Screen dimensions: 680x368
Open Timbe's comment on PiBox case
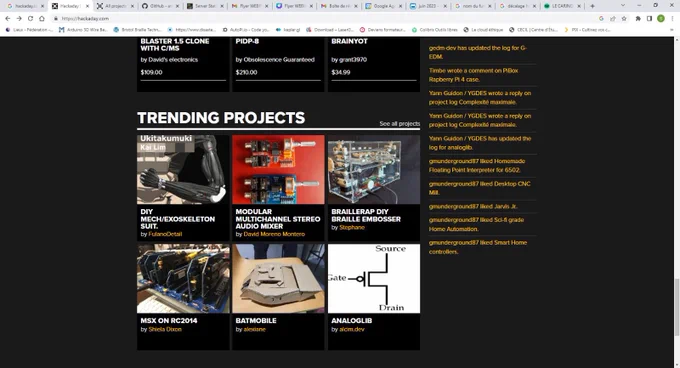click(474, 75)
